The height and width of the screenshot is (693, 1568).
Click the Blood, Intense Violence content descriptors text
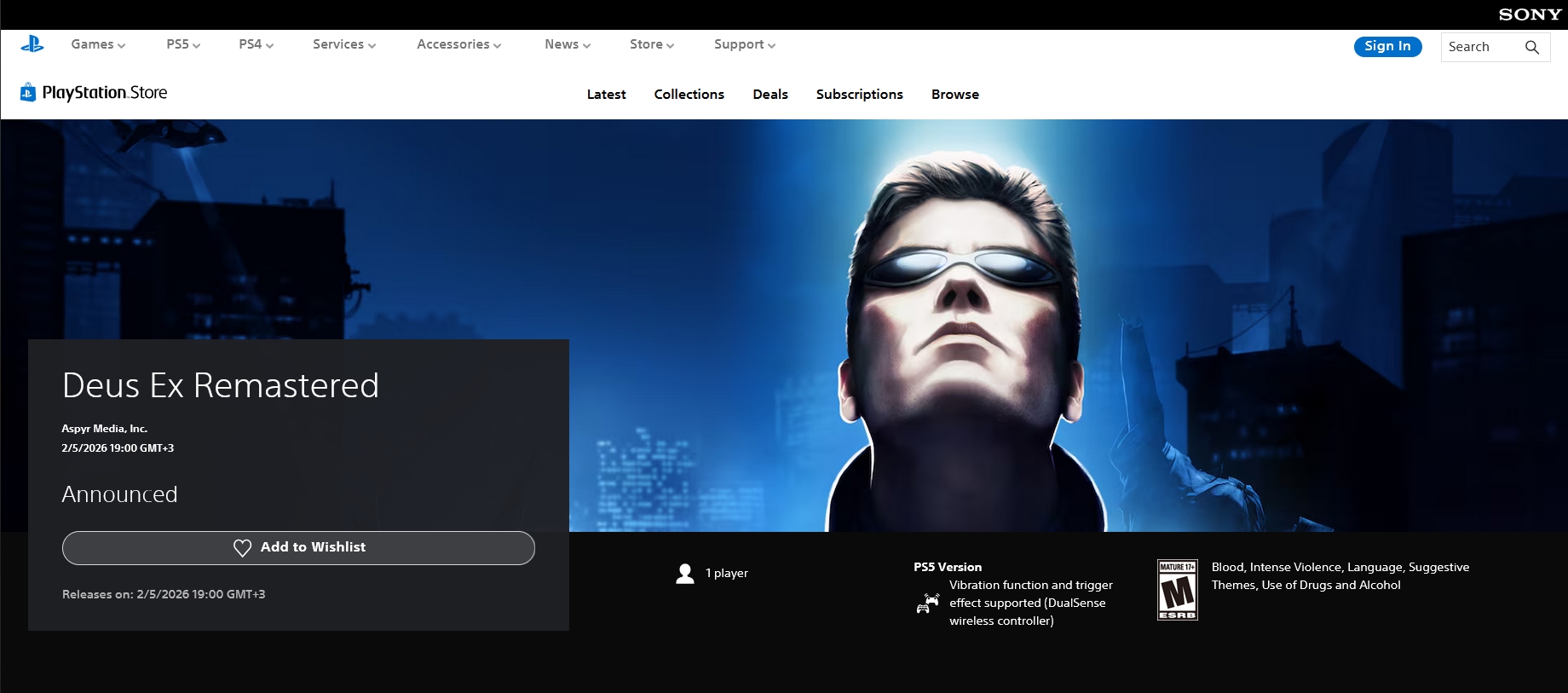click(x=1340, y=576)
